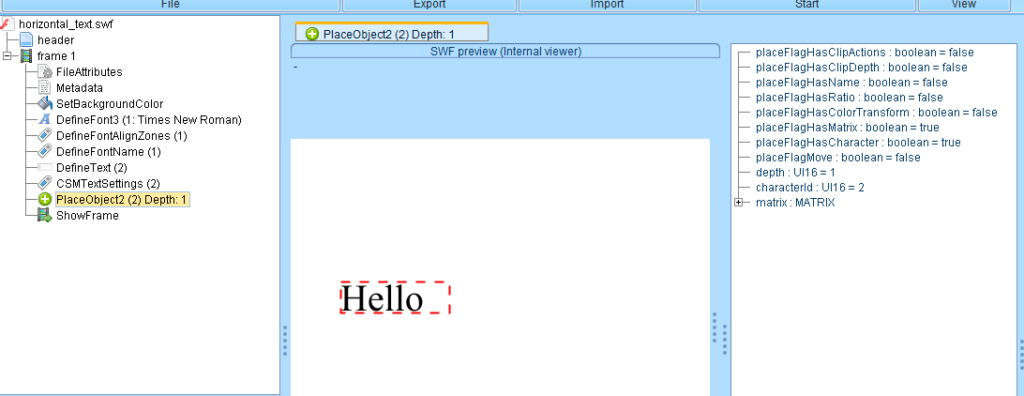
Task: Click placeFlagMove property row
Action: pos(838,157)
